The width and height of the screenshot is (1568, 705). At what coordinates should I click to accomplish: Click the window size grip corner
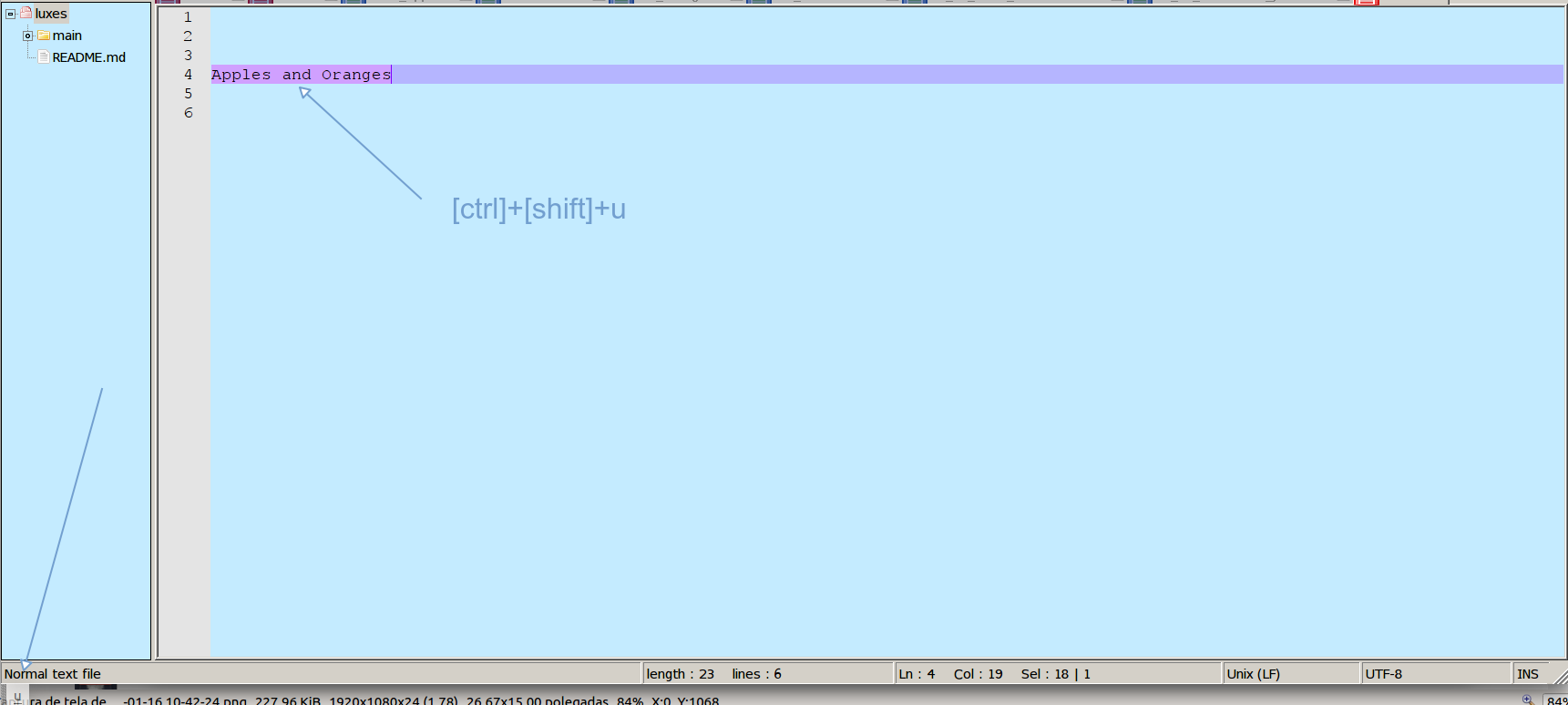(1561, 676)
